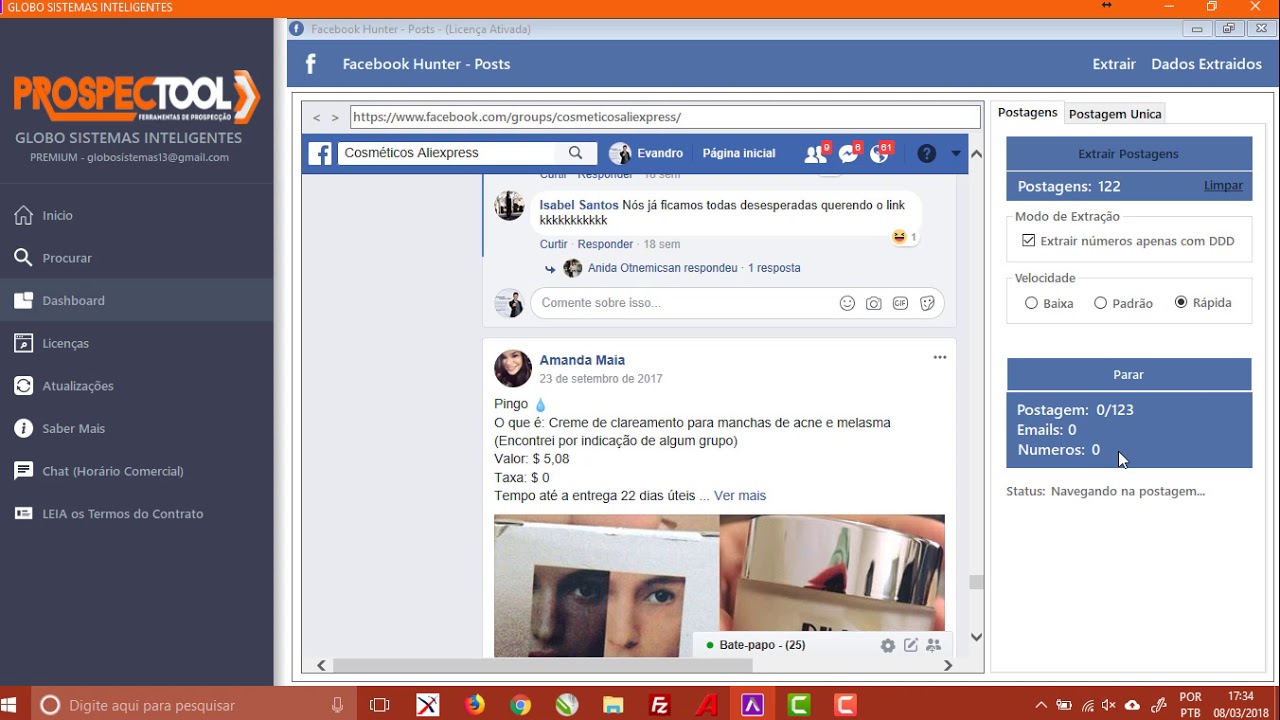
Task: Open Dados Extraidos in header
Action: pyautogui.click(x=1206, y=64)
